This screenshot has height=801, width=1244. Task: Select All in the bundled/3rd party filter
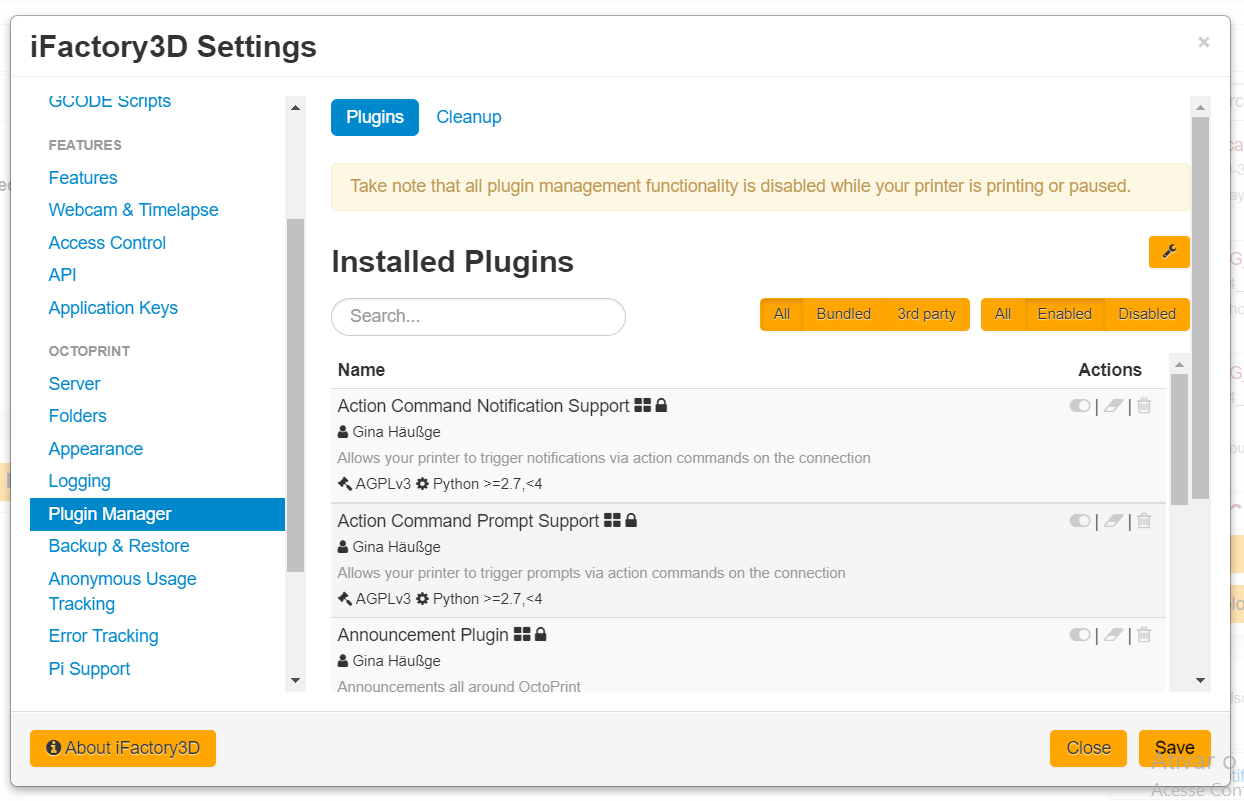(x=782, y=314)
